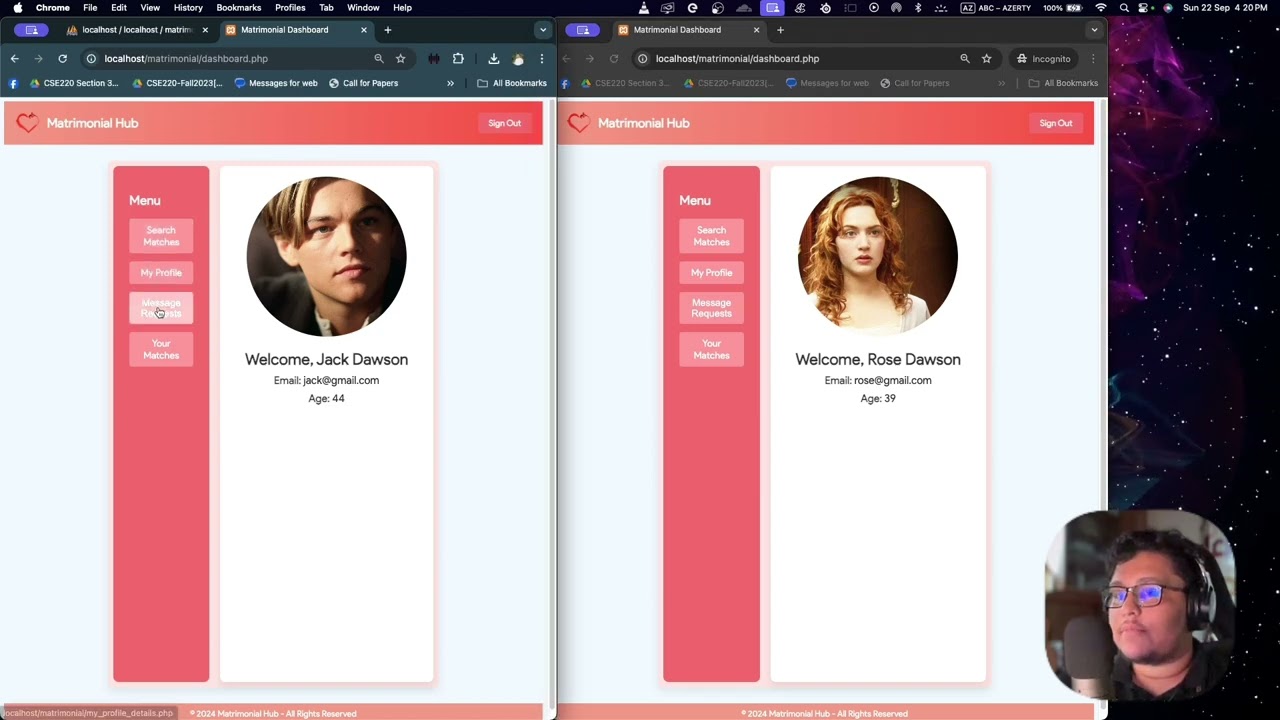Bookmark page with star in left window
The image size is (1280, 720).
pos(400,59)
